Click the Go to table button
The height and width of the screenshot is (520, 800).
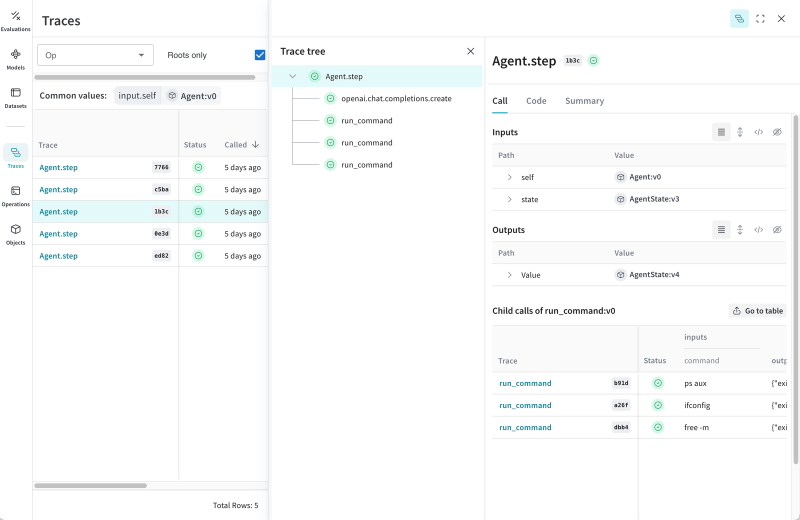757,311
